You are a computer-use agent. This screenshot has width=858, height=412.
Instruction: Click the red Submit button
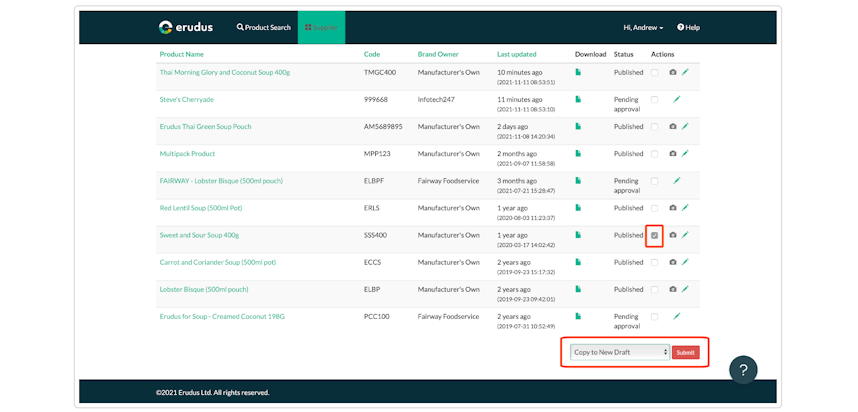click(x=686, y=352)
